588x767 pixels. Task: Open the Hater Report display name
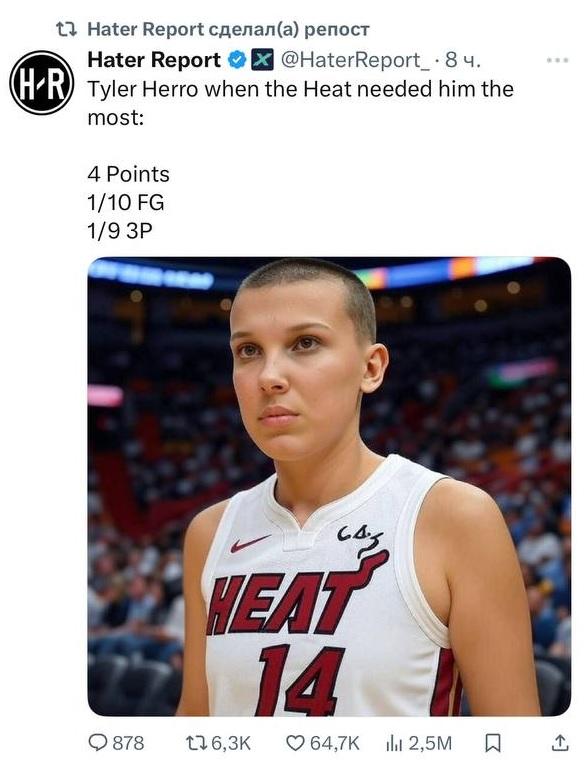[x=154, y=60]
